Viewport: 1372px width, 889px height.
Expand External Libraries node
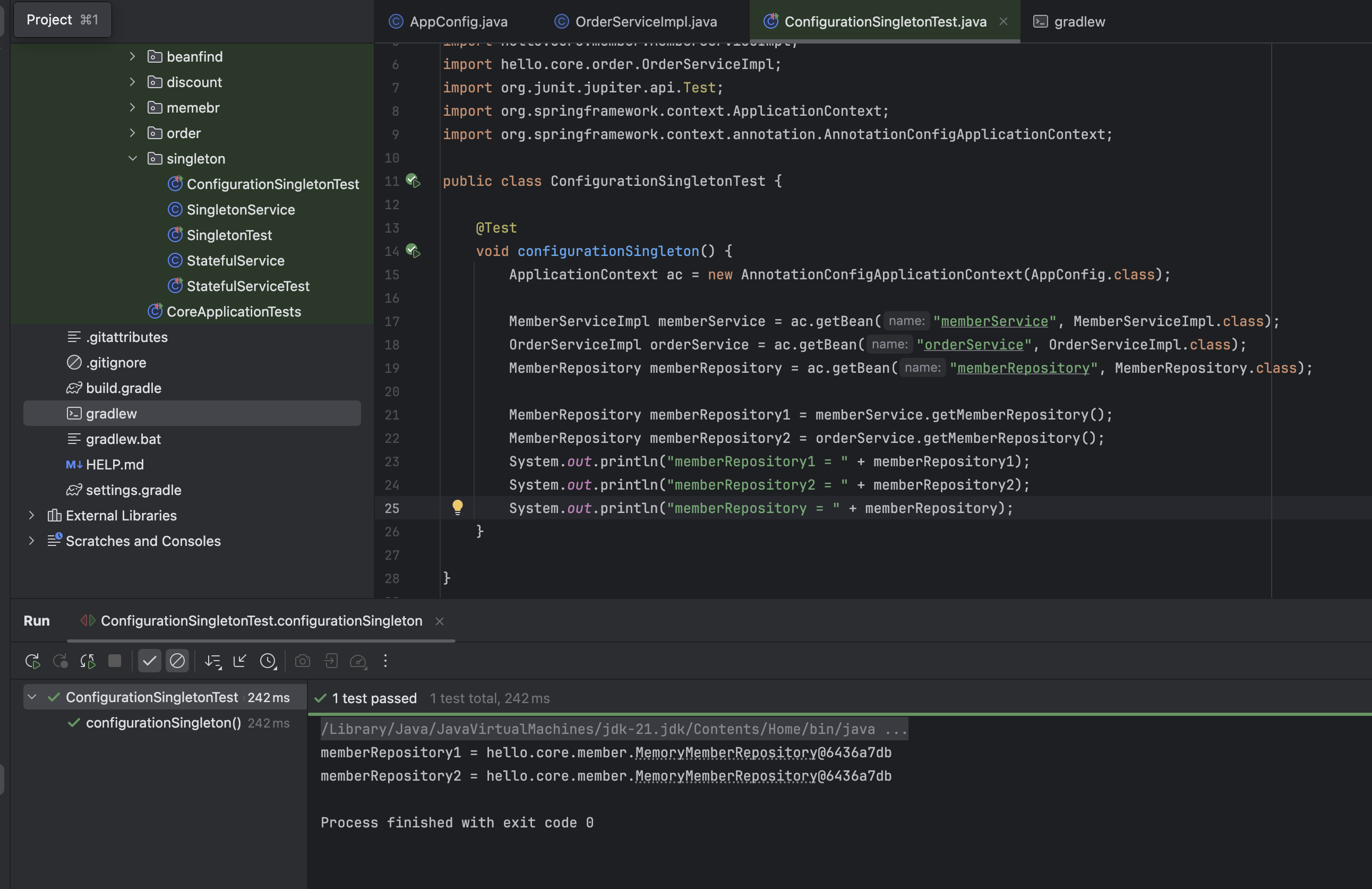coord(32,515)
